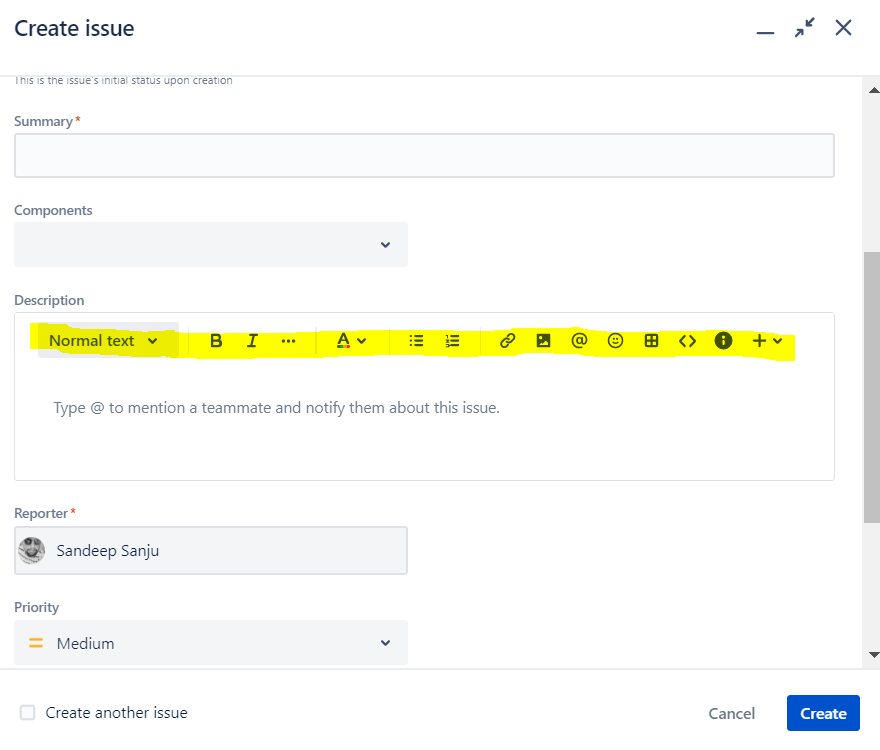880x750 pixels.
Task: Open the Priority dropdown showing Medium
Action: [x=211, y=643]
